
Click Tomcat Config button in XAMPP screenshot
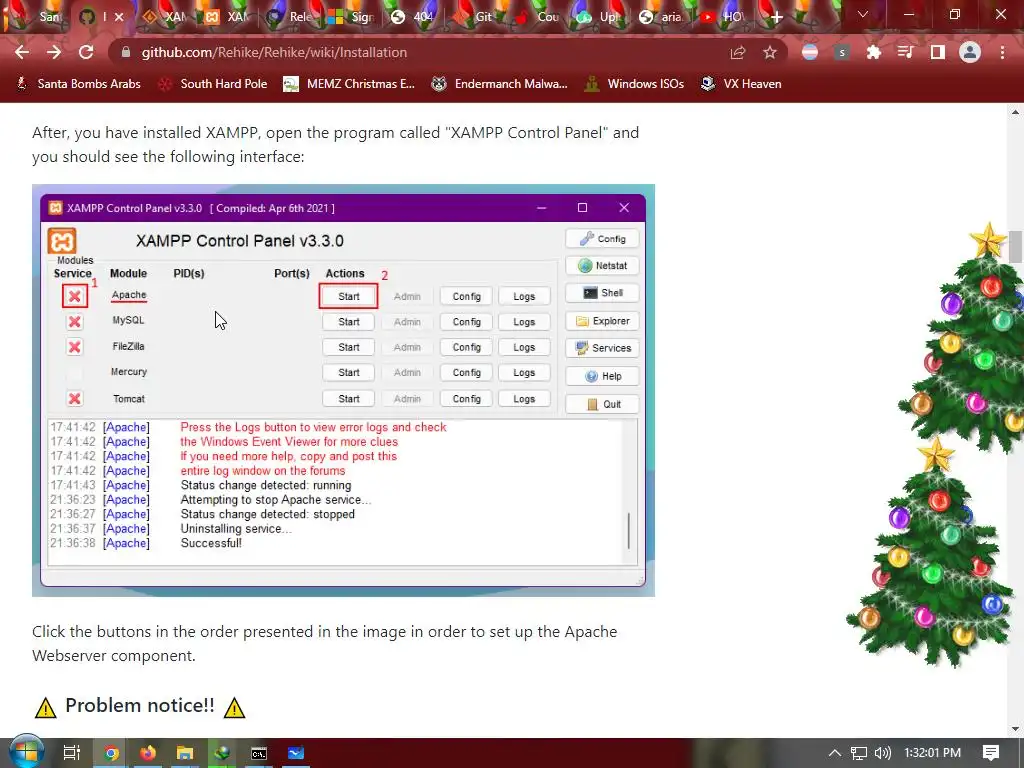point(466,398)
